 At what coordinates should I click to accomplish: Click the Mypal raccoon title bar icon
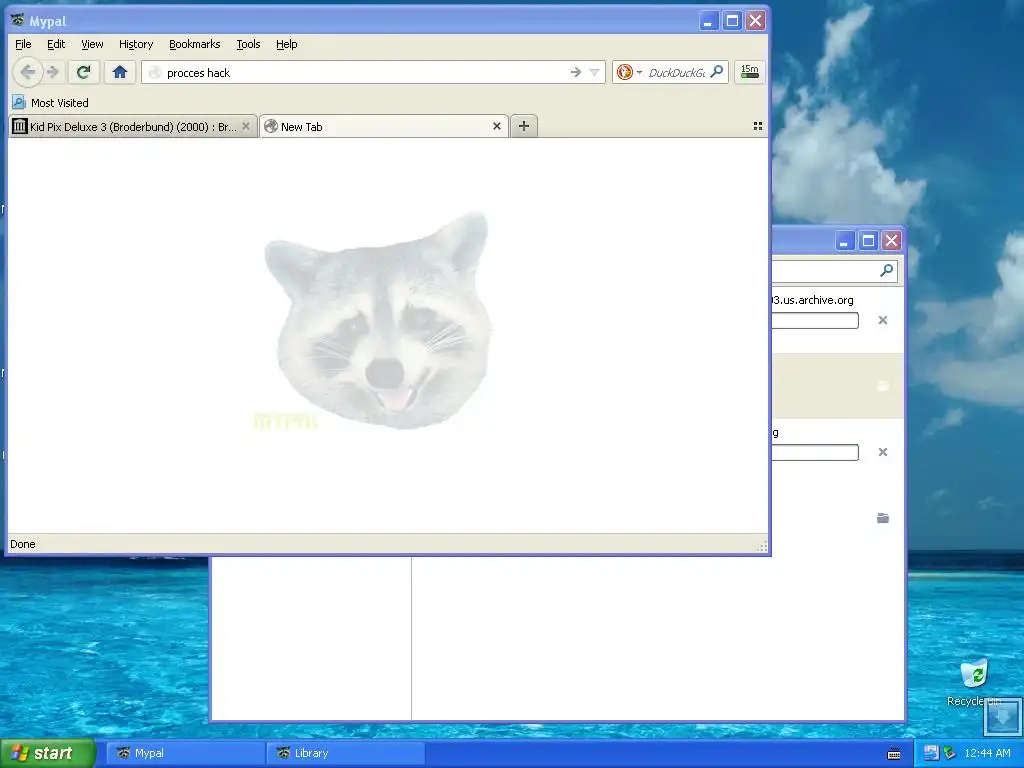coord(18,21)
